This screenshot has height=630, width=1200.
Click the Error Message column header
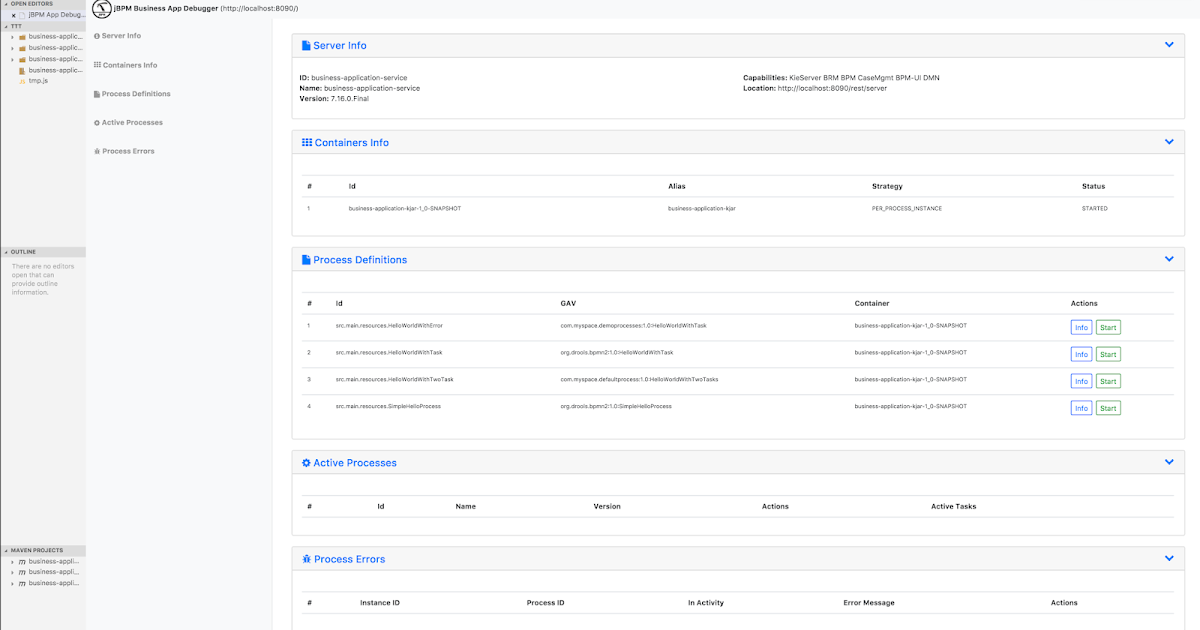pos(869,603)
